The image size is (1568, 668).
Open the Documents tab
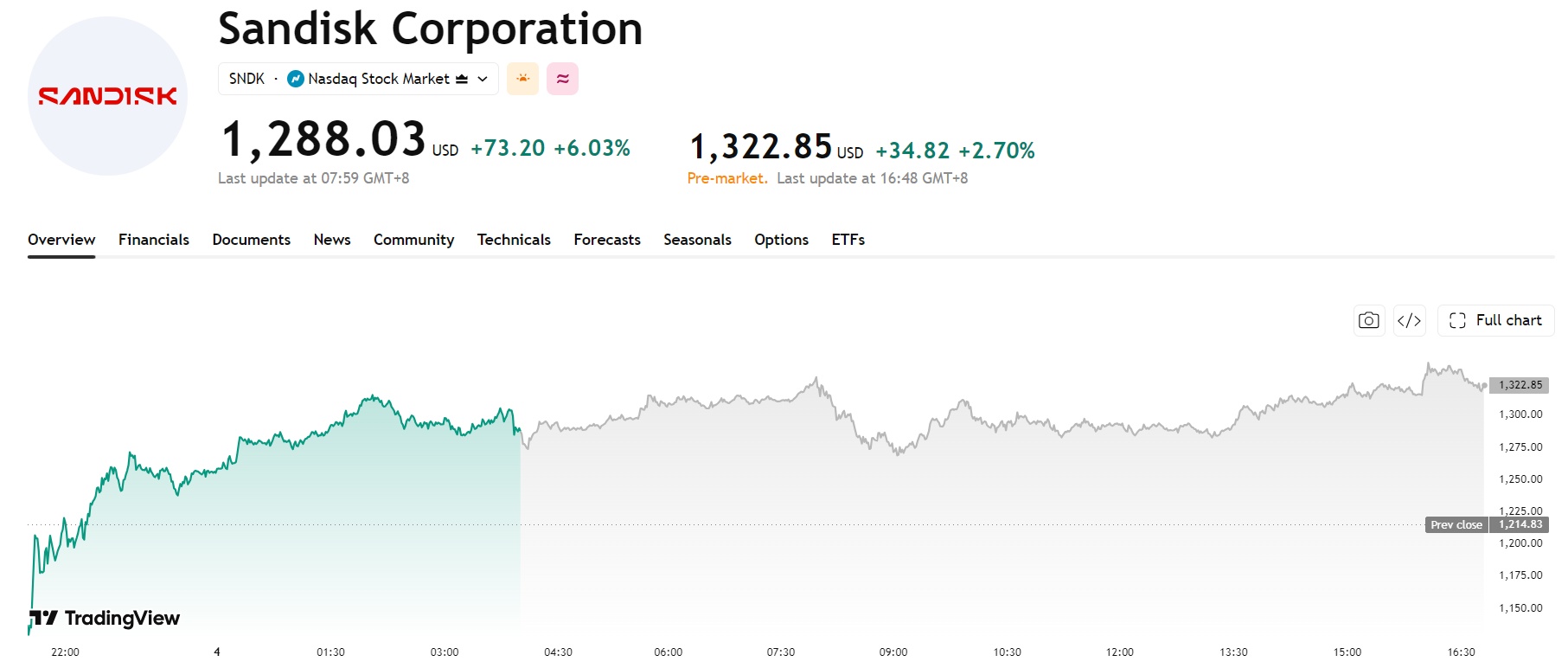pos(252,240)
